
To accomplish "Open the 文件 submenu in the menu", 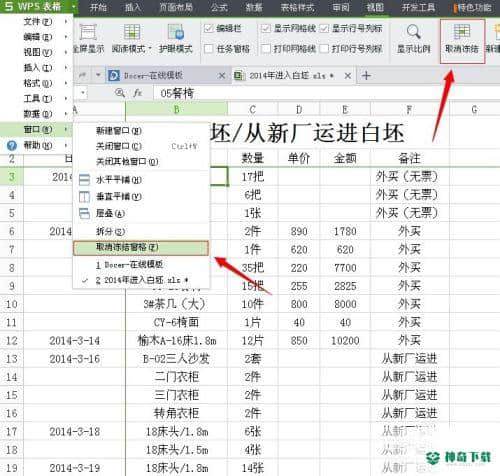I will [x=37, y=22].
